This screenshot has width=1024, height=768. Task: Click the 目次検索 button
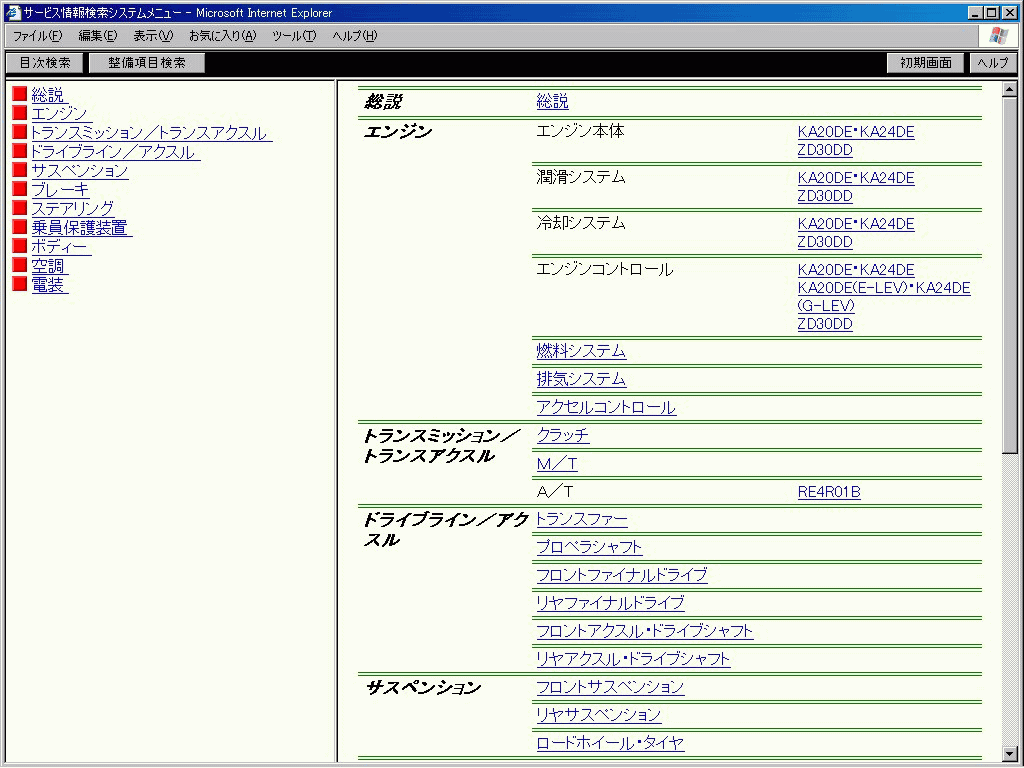coord(45,63)
